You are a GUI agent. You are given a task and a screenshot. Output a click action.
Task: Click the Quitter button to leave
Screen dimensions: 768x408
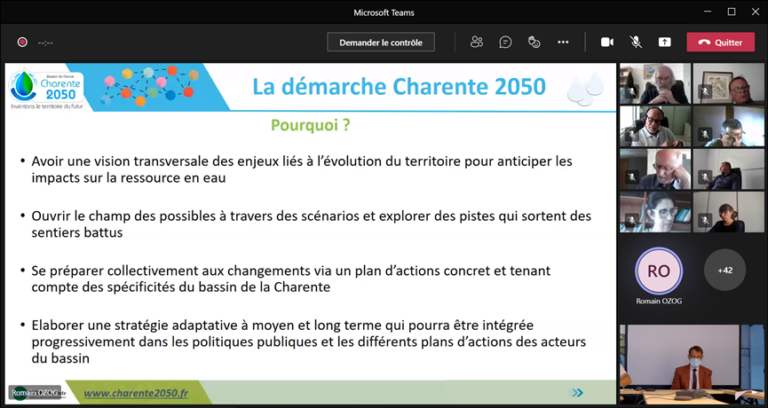720,42
